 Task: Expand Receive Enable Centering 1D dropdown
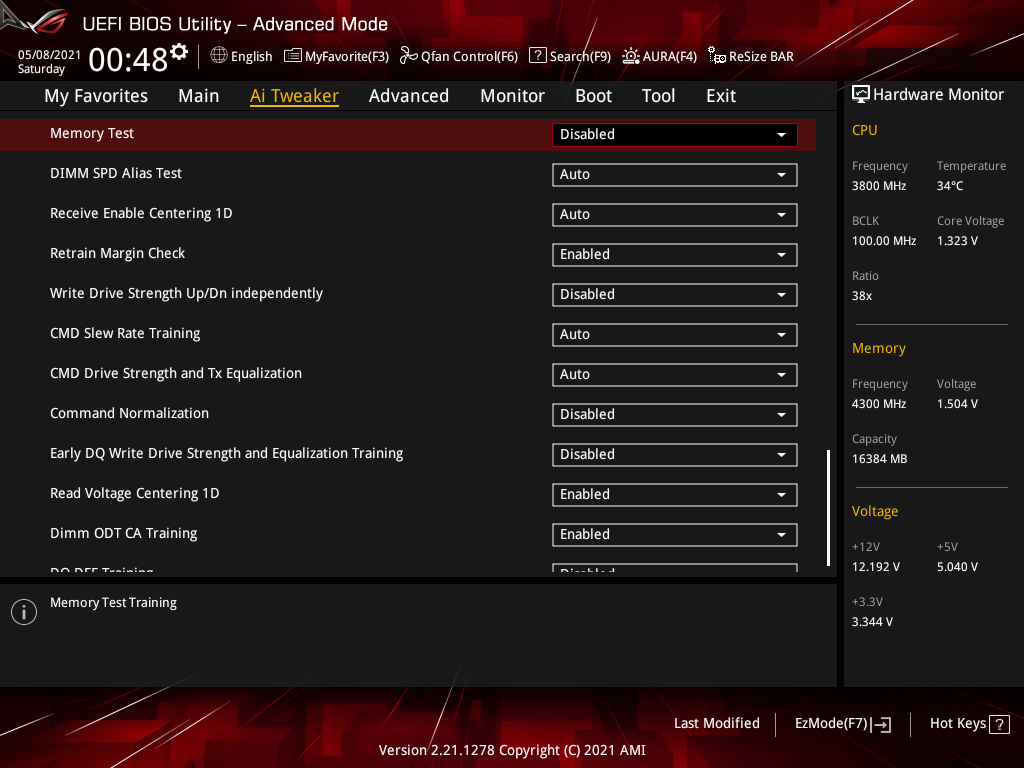tap(675, 215)
